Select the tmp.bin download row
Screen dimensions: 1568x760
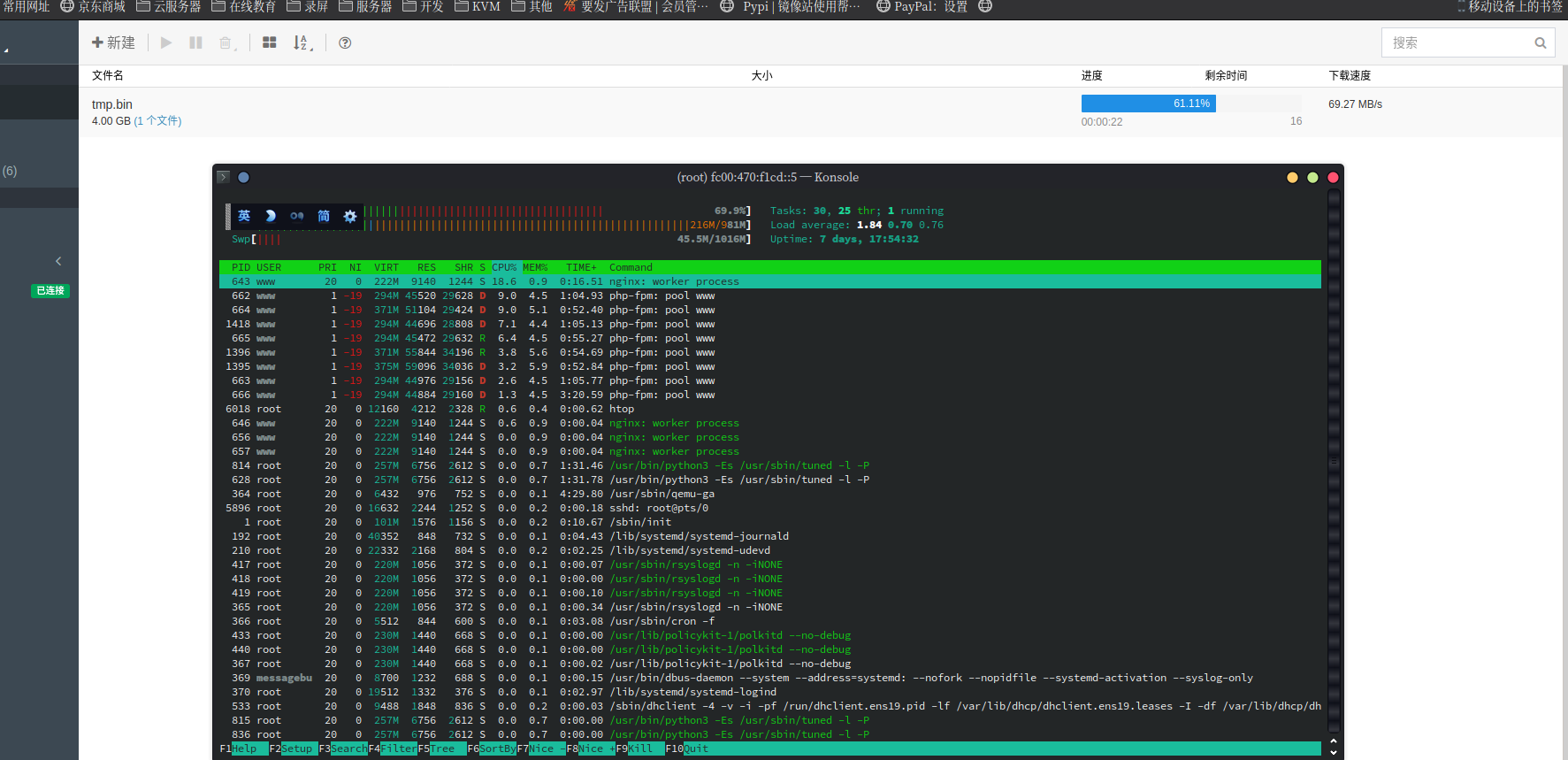(821, 112)
